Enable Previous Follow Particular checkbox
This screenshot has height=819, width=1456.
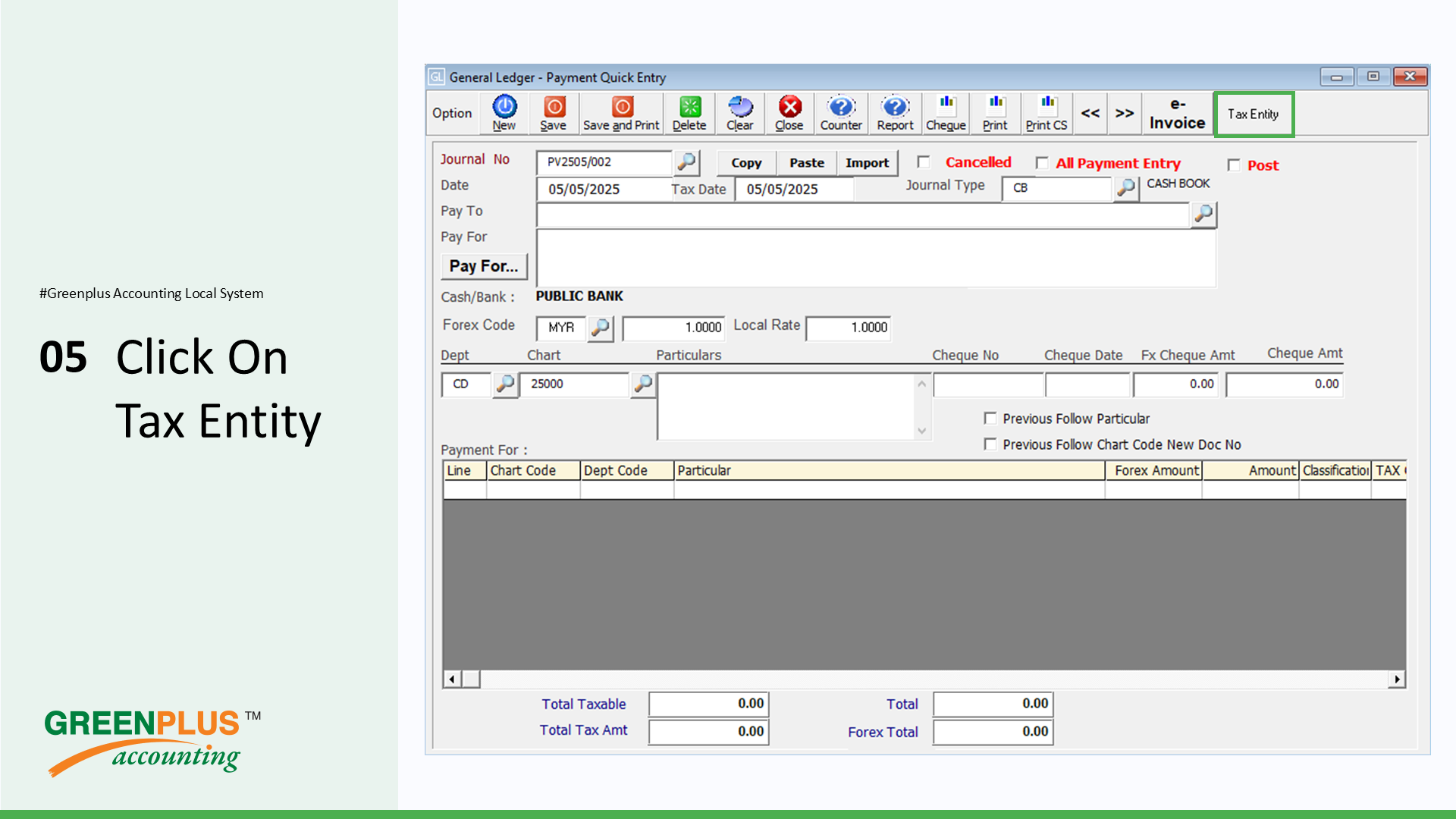pyautogui.click(x=990, y=419)
